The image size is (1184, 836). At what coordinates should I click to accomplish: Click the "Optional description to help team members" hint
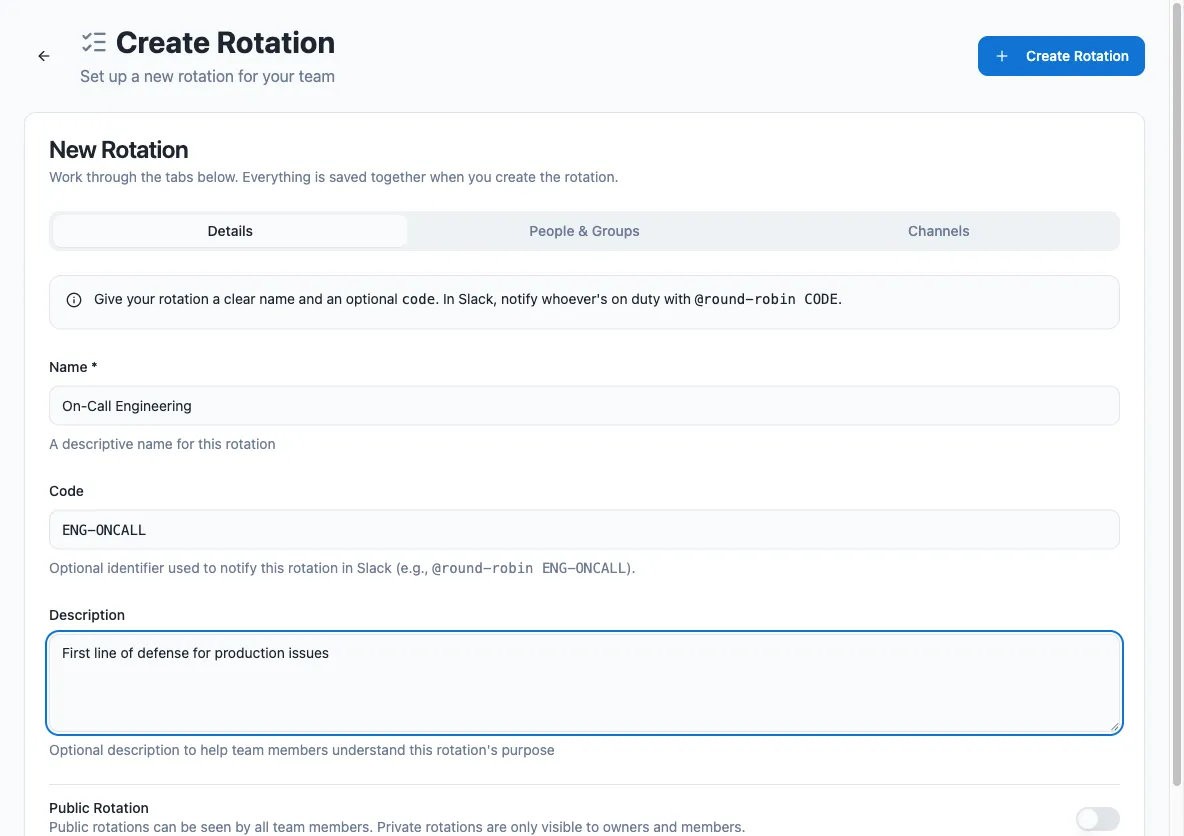pyautogui.click(x=302, y=750)
